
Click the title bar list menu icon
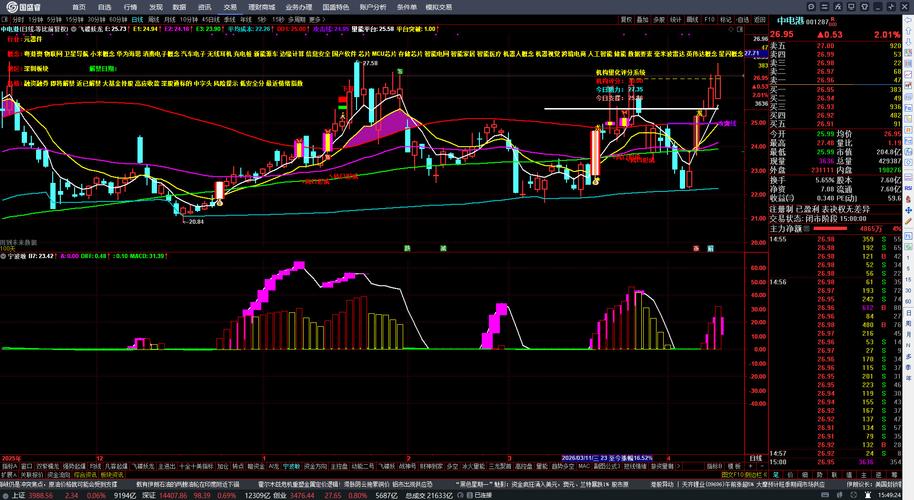click(x=824, y=7)
